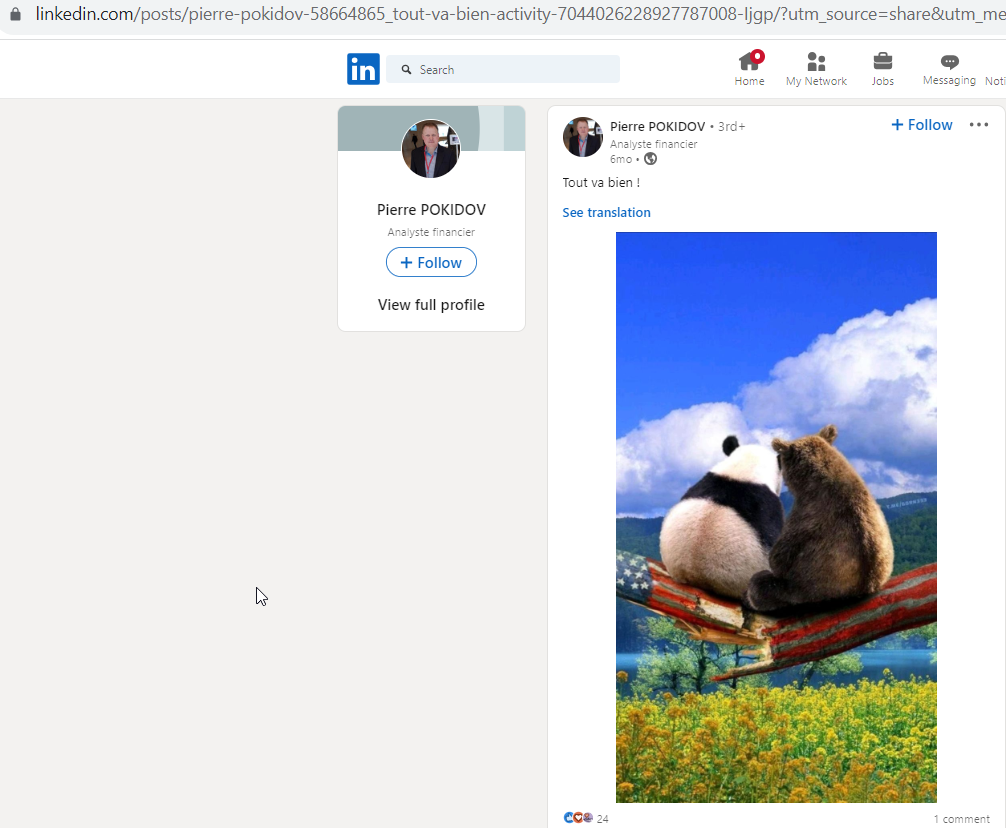
Task: Click post author's small avatar photo
Action: click(583, 137)
